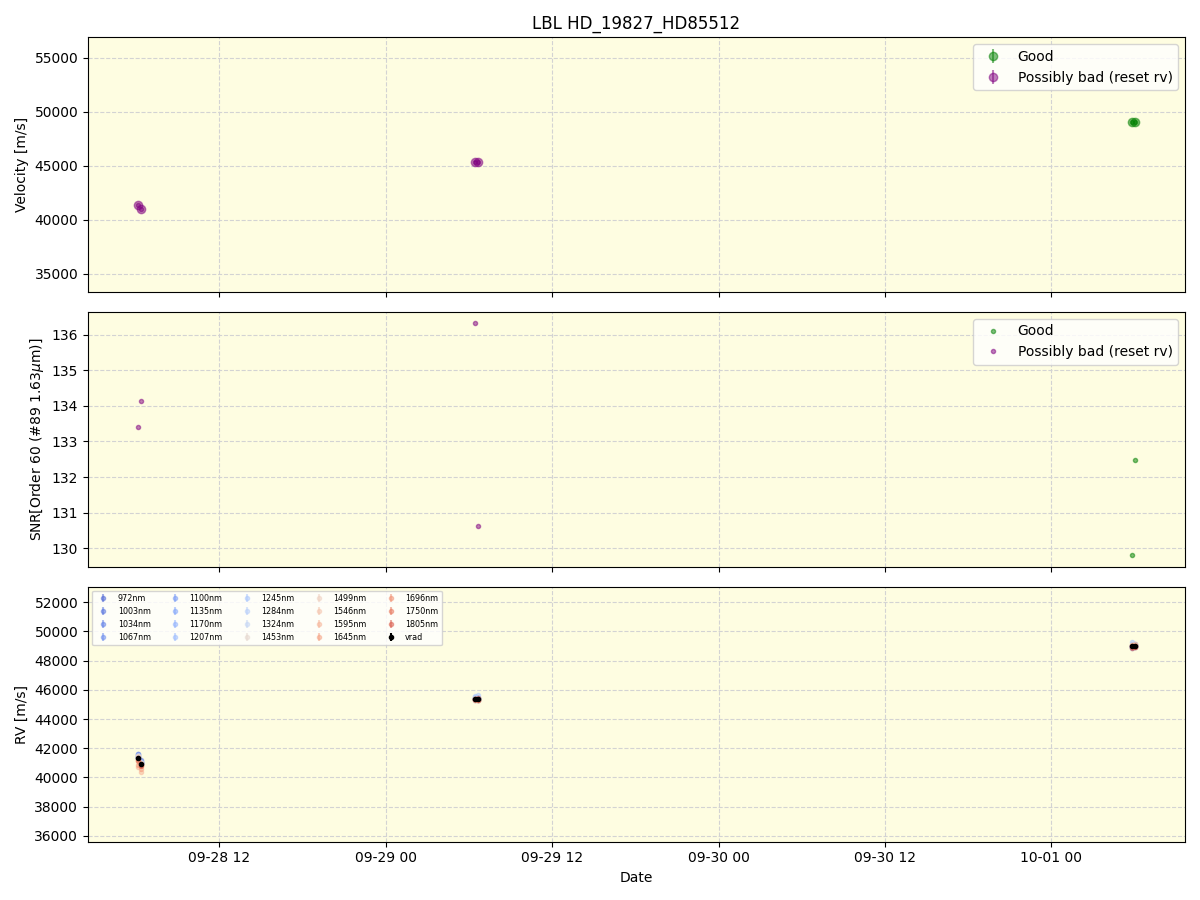This screenshot has width=1200, height=900.
Task: Click the RV [m/s] y-axis label
Action: (x=21, y=714)
